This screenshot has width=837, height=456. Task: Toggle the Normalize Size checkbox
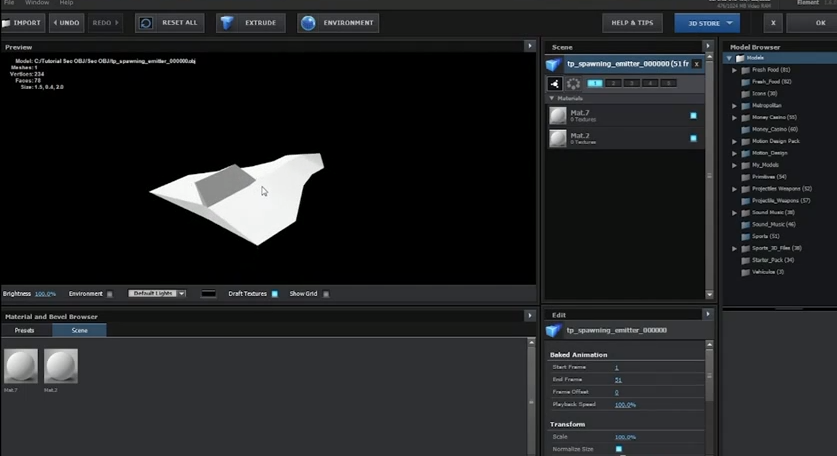point(619,449)
